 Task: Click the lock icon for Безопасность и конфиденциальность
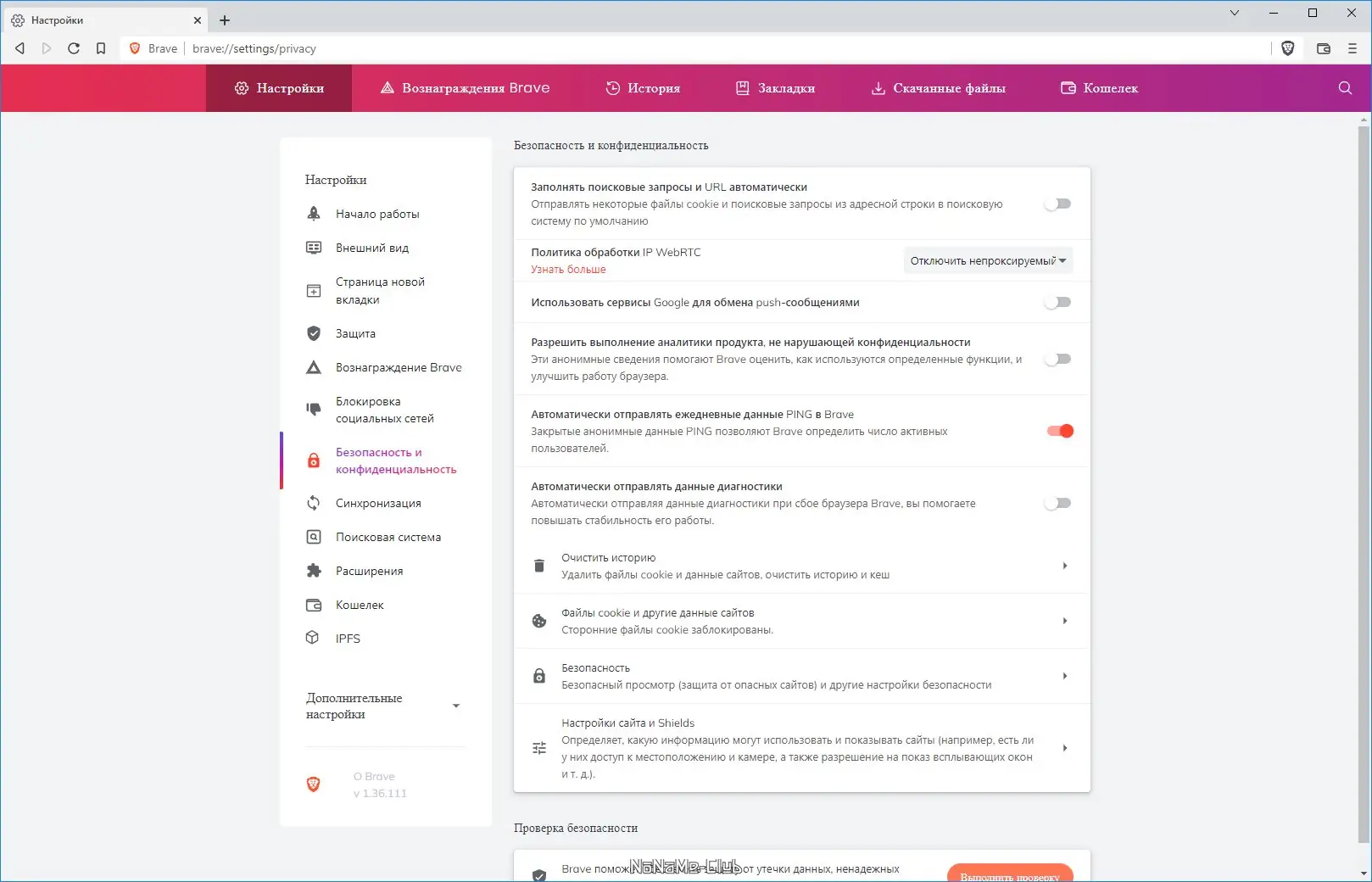coord(314,461)
